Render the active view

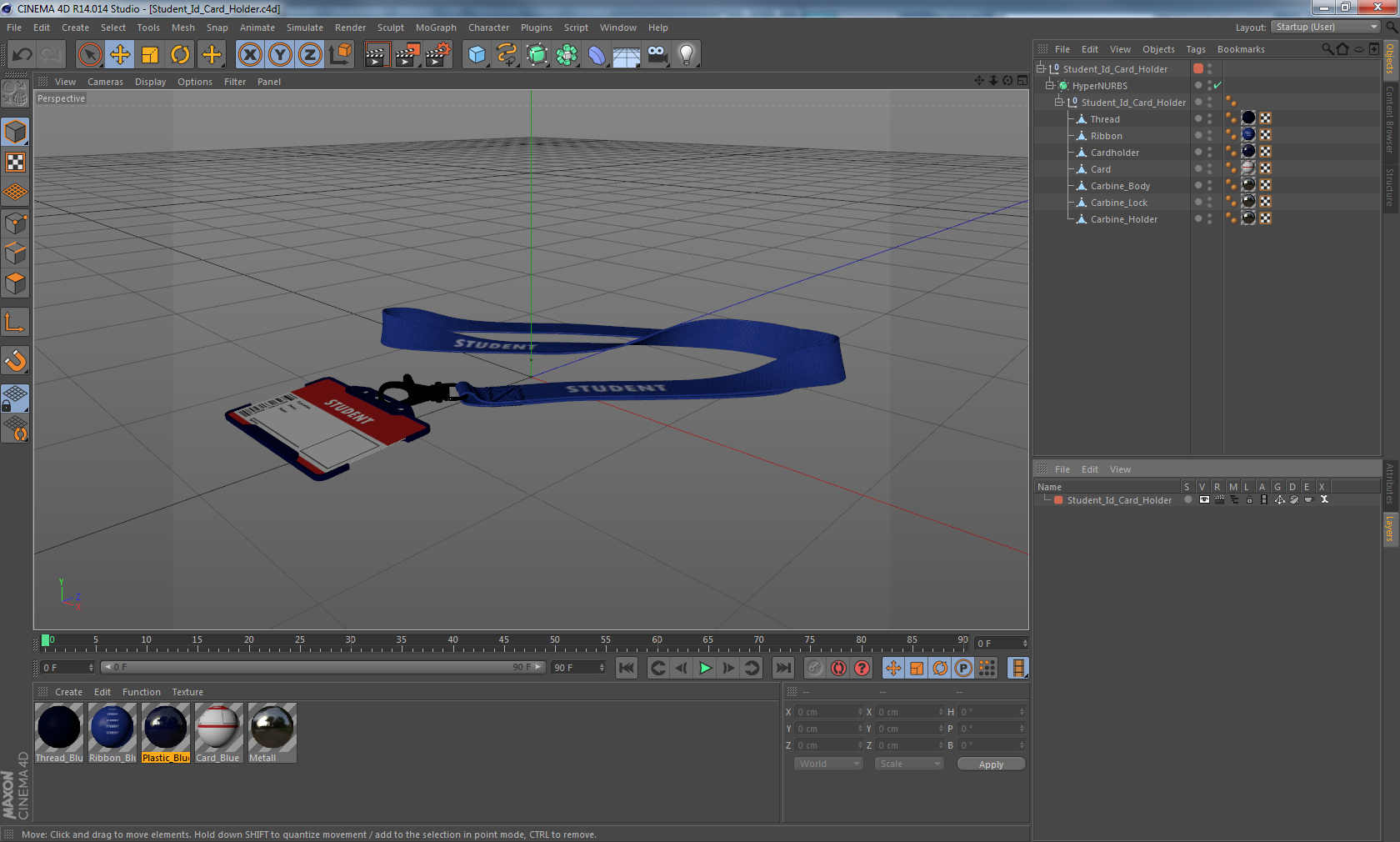pos(377,55)
